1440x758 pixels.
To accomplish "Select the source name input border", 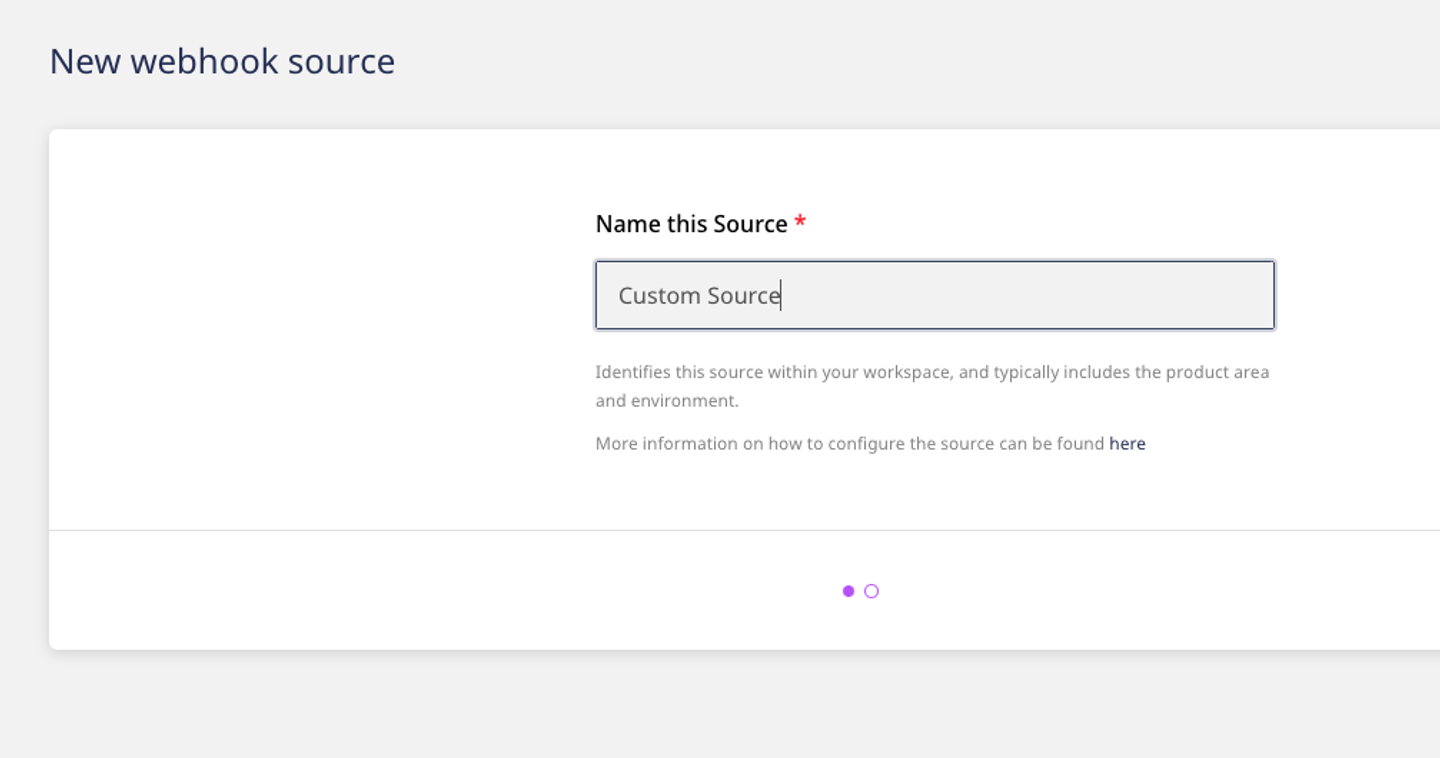I will (x=934, y=262).
